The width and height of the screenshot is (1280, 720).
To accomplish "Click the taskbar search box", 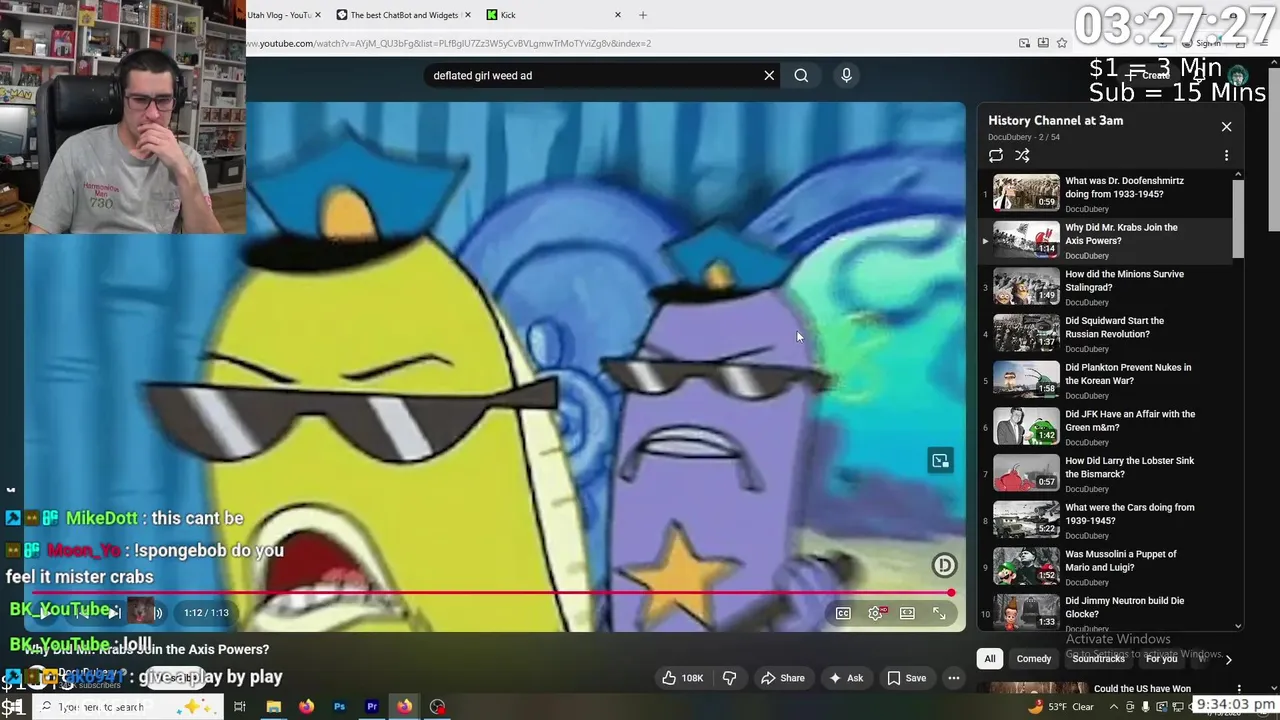I will (x=130, y=707).
